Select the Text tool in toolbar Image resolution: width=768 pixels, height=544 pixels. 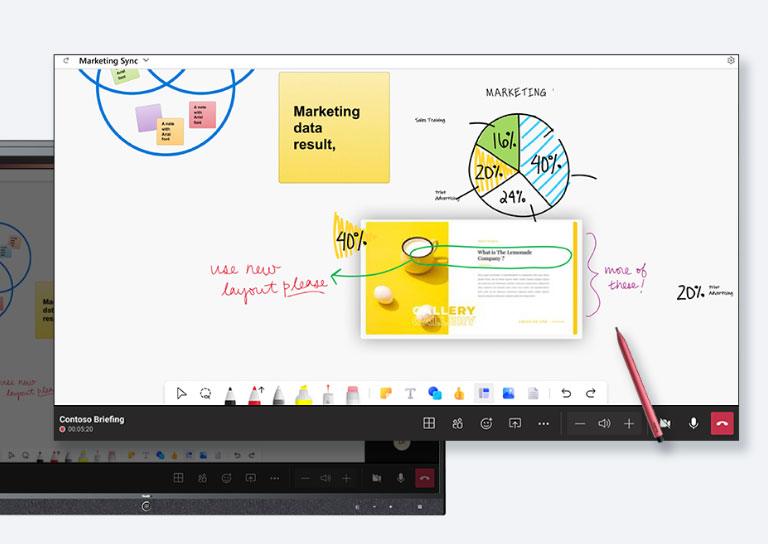pyautogui.click(x=410, y=393)
